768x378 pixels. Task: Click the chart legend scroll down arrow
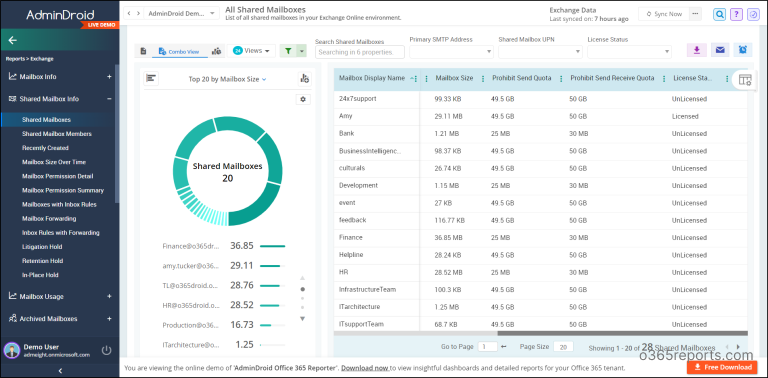click(x=303, y=319)
